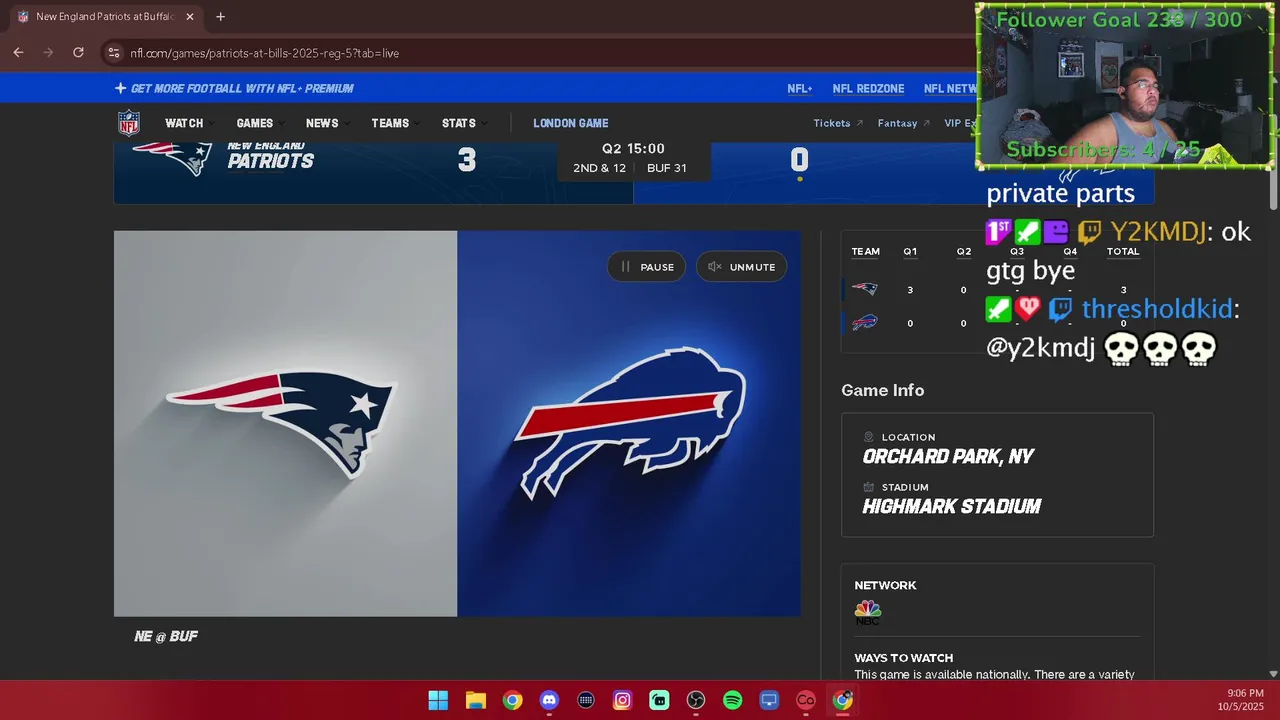The image size is (1280, 720).
Task: Open the Tickets external link
Action: [x=838, y=123]
